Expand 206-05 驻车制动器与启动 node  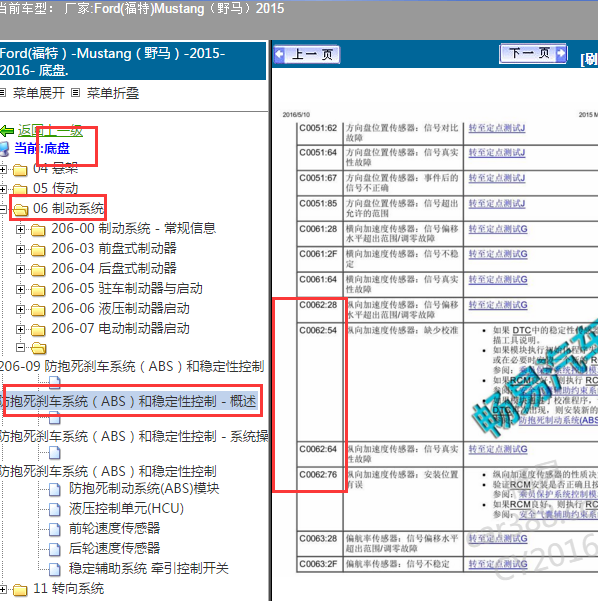[x=20, y=289]
